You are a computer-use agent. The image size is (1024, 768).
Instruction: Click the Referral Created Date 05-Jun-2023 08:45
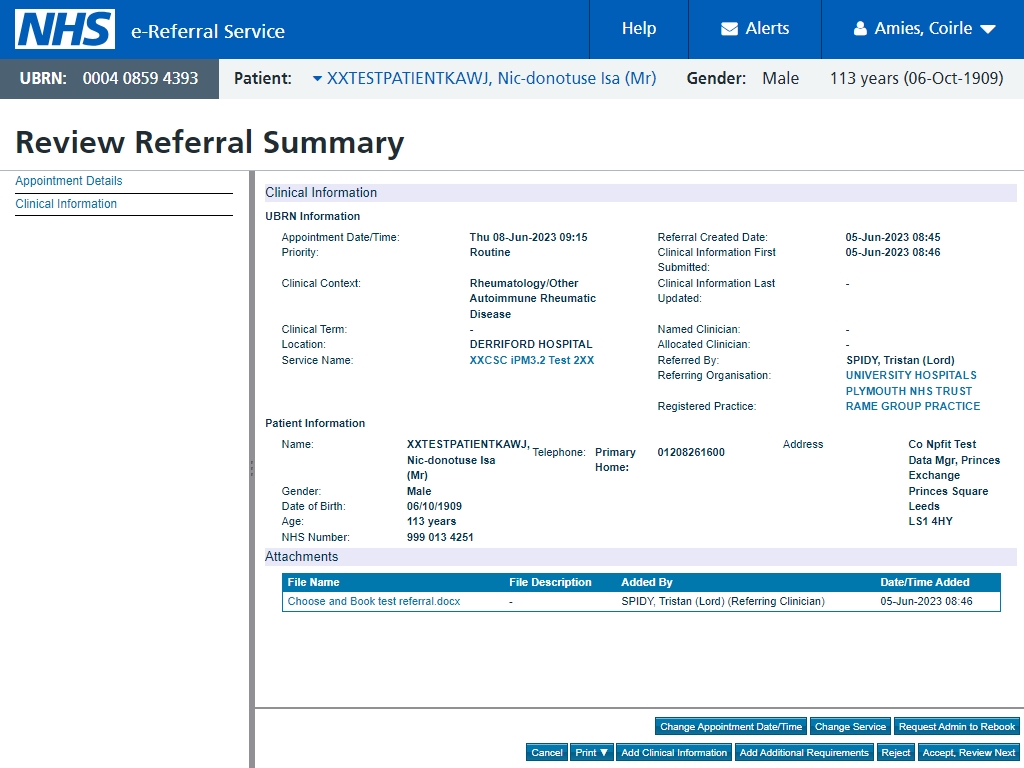893,238
